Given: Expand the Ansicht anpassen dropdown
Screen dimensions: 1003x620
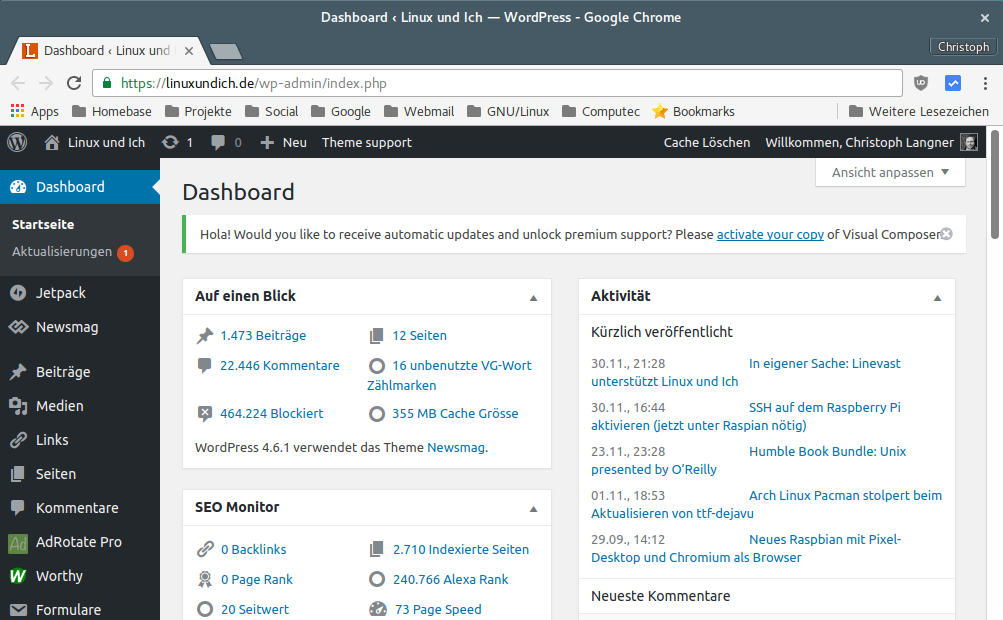Looking at the screenshot, I should (x=890, y=172).
